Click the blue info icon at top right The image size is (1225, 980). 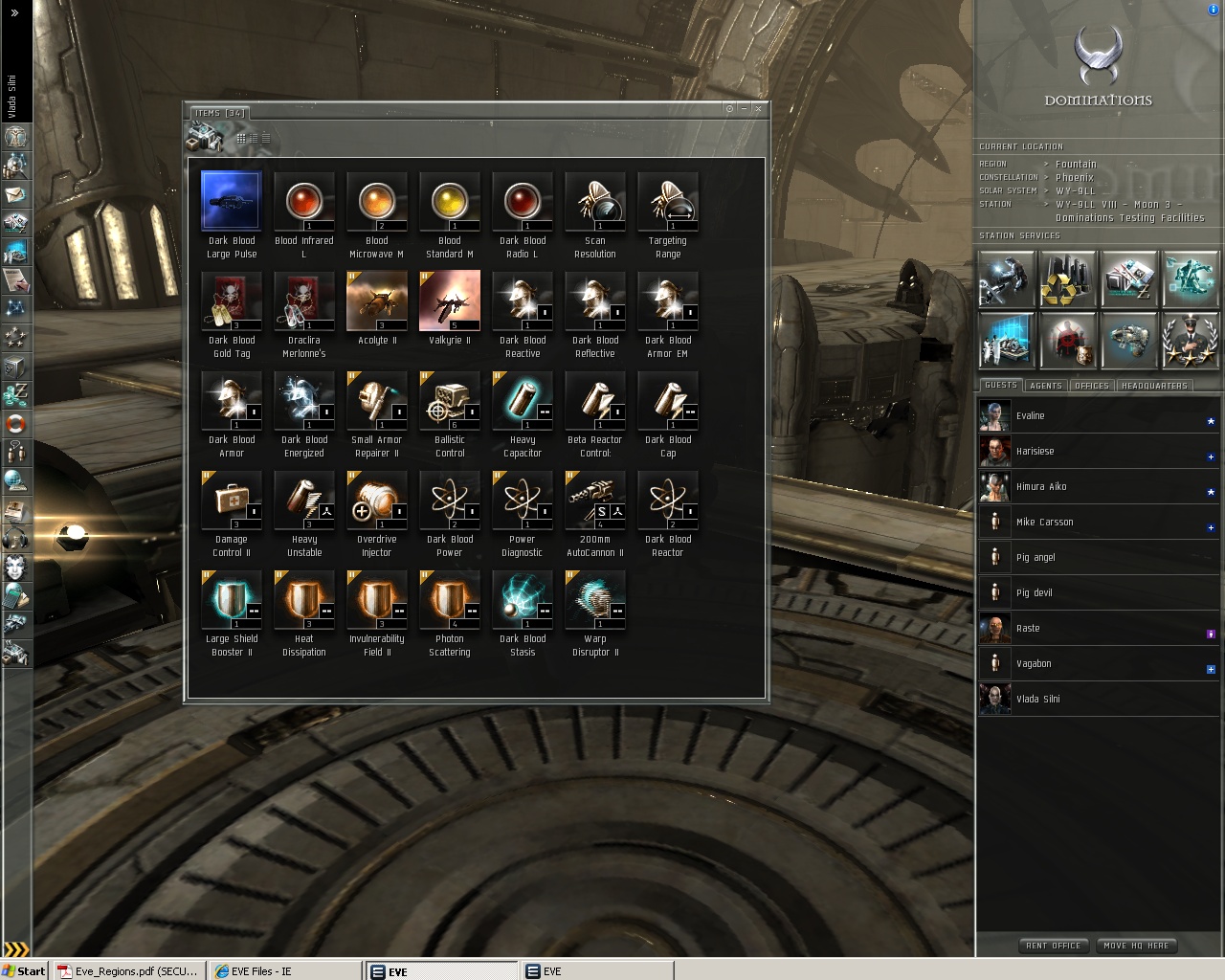(1214, 9)
